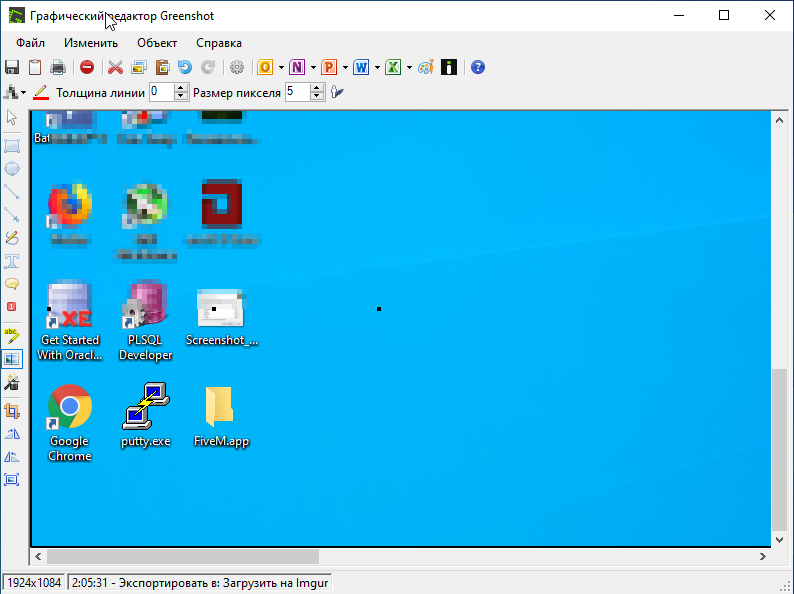The image size is (794, 594).
Task: Copy image to clipboard using clipboard icon
Action: click(x=35, y=67)
